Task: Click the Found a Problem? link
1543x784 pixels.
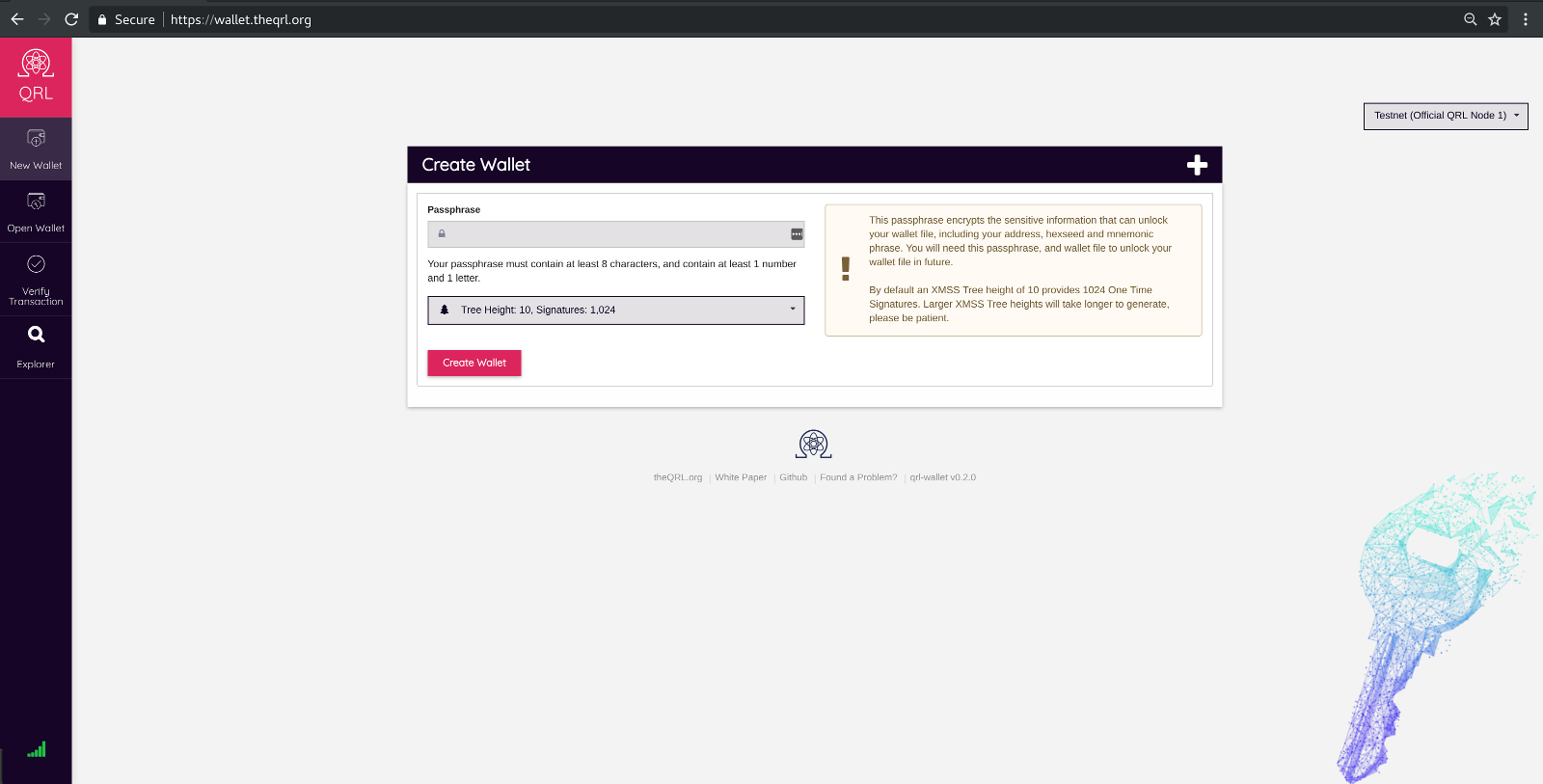Action: coord(858,477)
